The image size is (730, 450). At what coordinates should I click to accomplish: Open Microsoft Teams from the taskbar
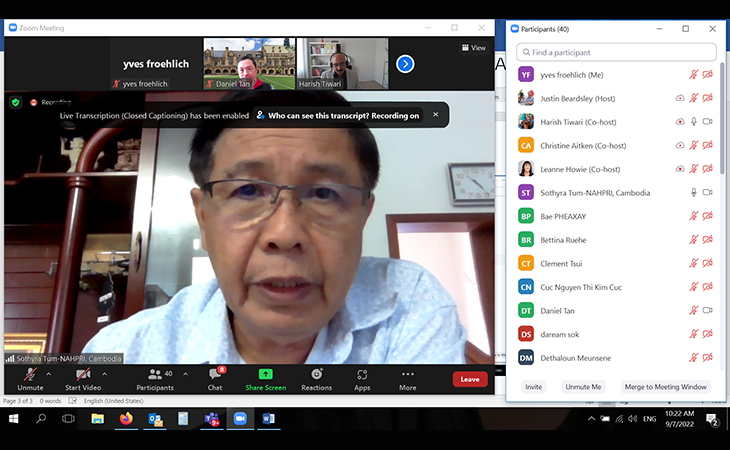coord(212,419)
